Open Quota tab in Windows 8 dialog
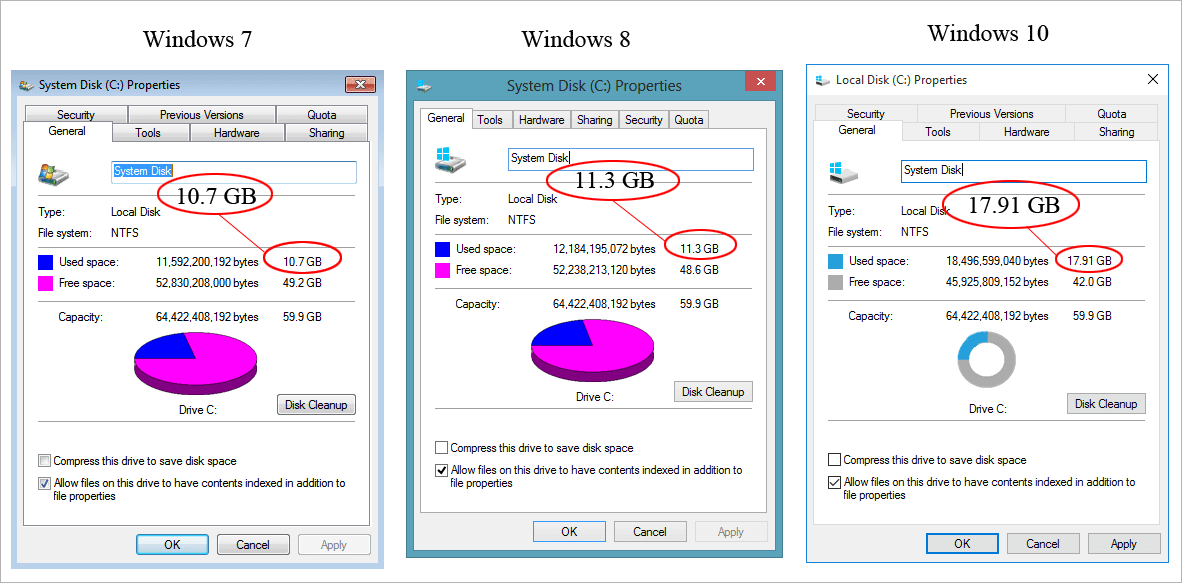1182x583 pixels. (x=689, y=120)
